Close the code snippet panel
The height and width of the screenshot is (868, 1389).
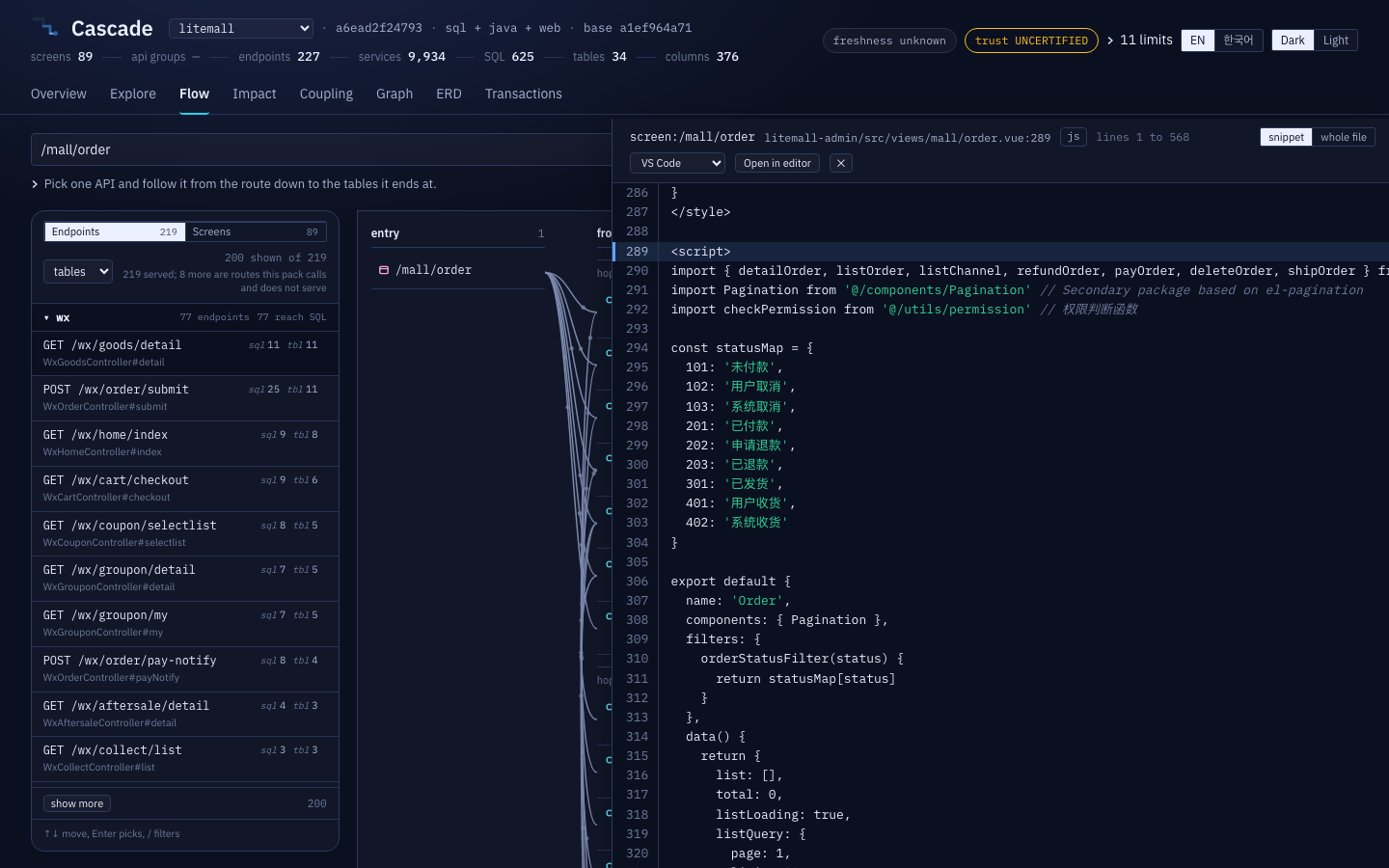[x=841, y=163]
